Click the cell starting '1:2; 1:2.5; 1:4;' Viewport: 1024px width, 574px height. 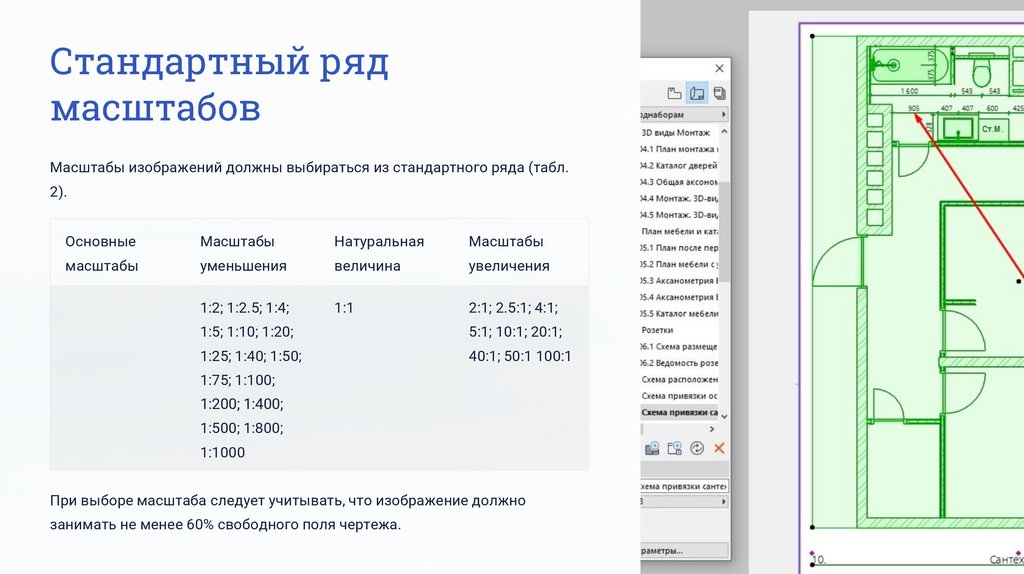pyautogui.click(x=251, y=380)
